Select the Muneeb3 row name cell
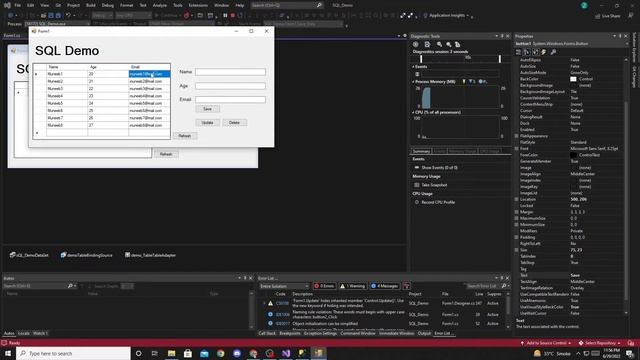This screenshot has height=360, width=640. click(x=67, y=89)
